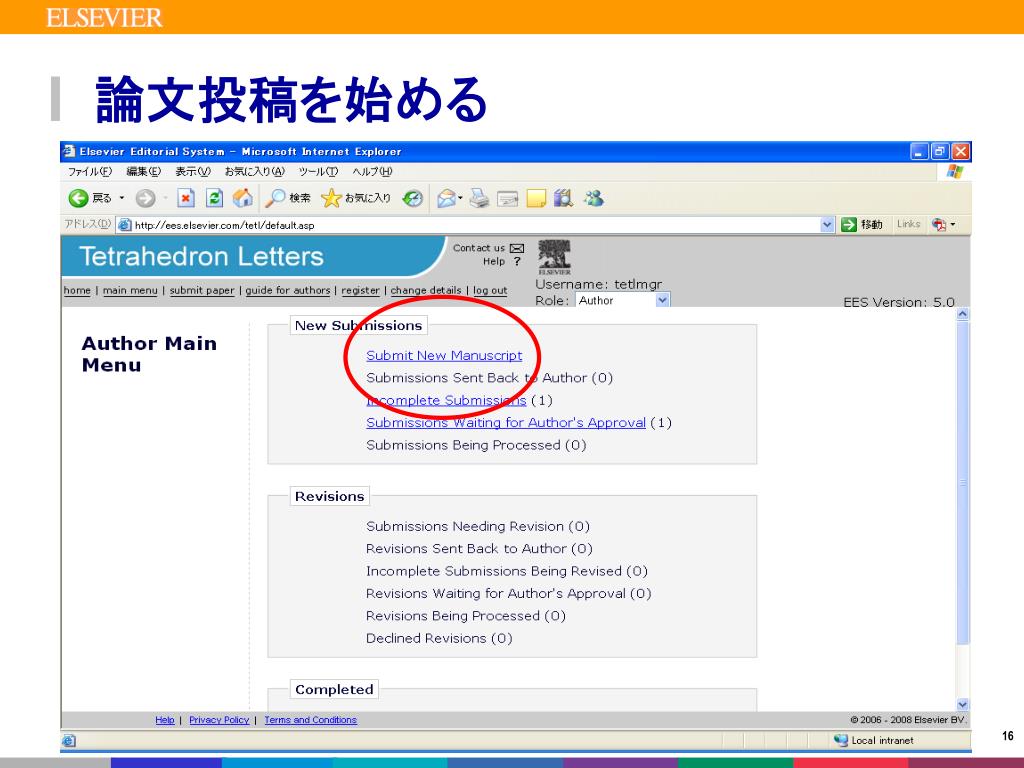Open the Back button history arrow
The image size is (1024, 768).
pyautogui.click(x=121, y=198)
